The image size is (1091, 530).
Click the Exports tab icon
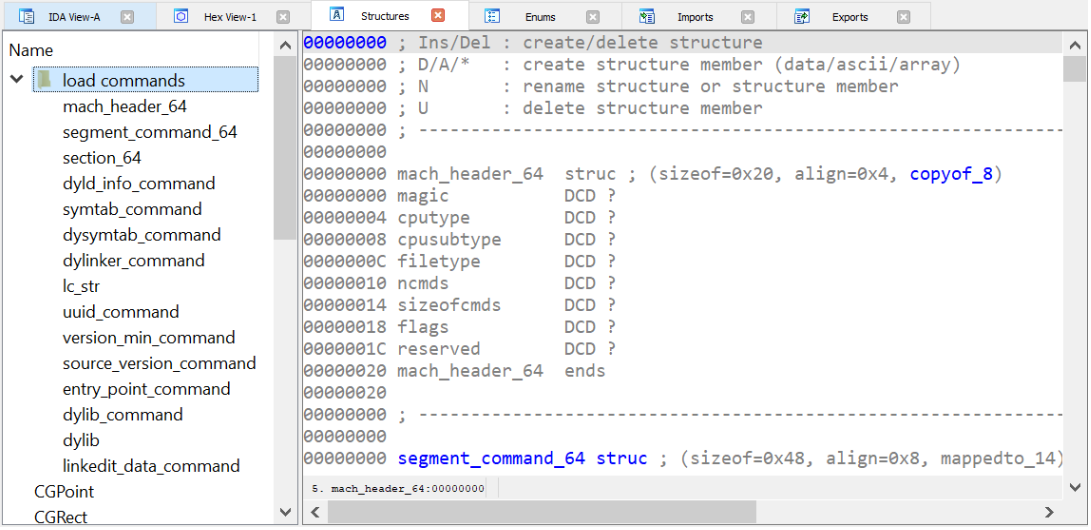pyautogui.click(x=801, y=16)
